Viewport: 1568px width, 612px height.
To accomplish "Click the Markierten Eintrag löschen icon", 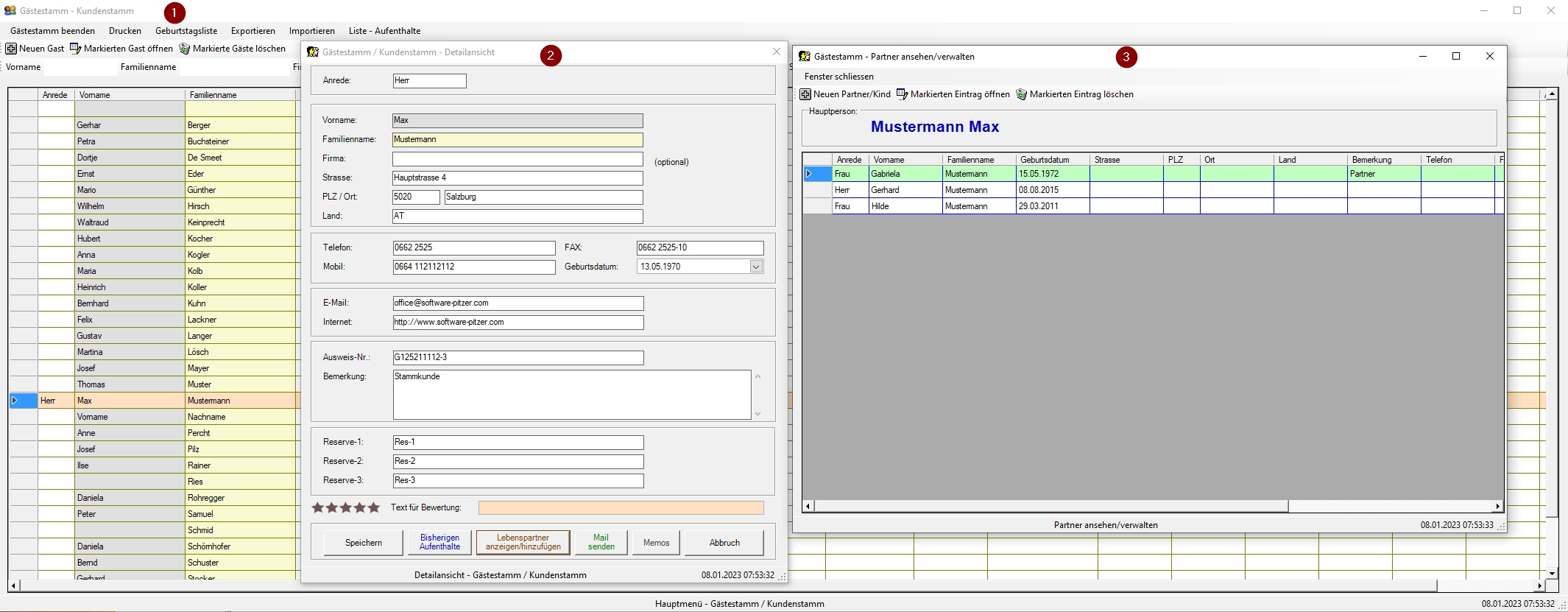I will (x=1021, y=94).
